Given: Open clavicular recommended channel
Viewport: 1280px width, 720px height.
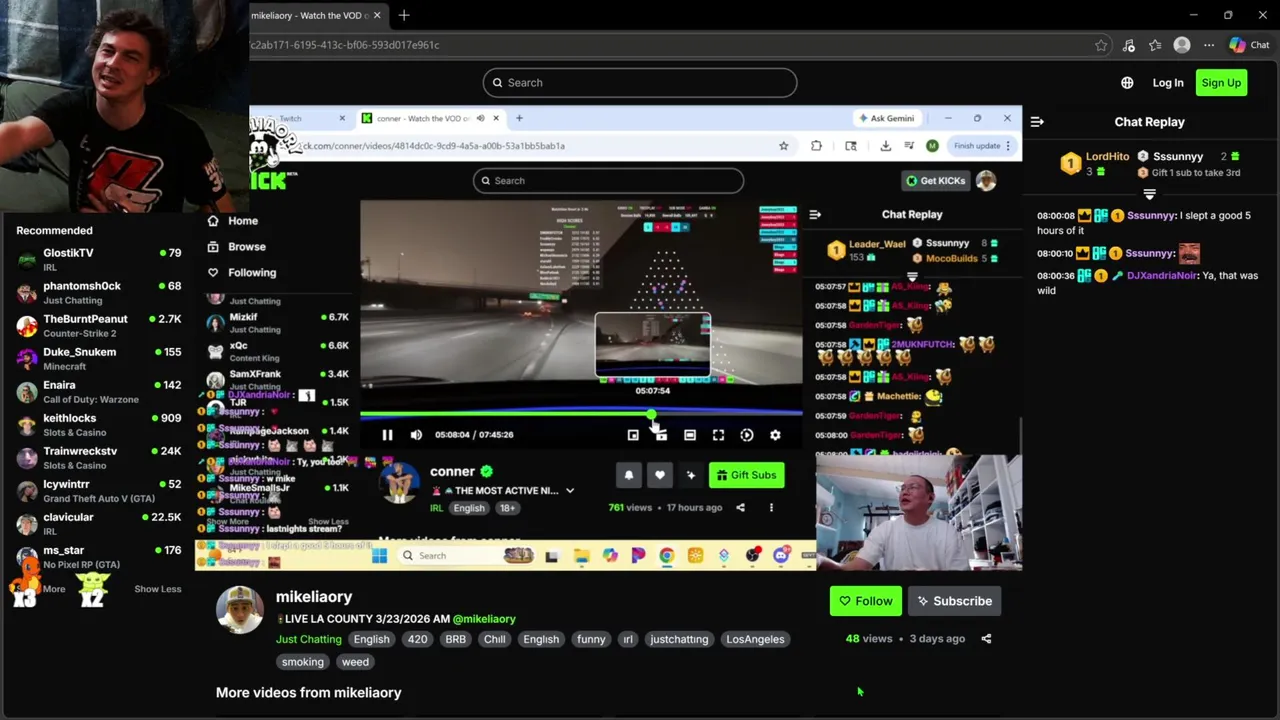Looking at the screenshot, I should click(x=98, y=523).
